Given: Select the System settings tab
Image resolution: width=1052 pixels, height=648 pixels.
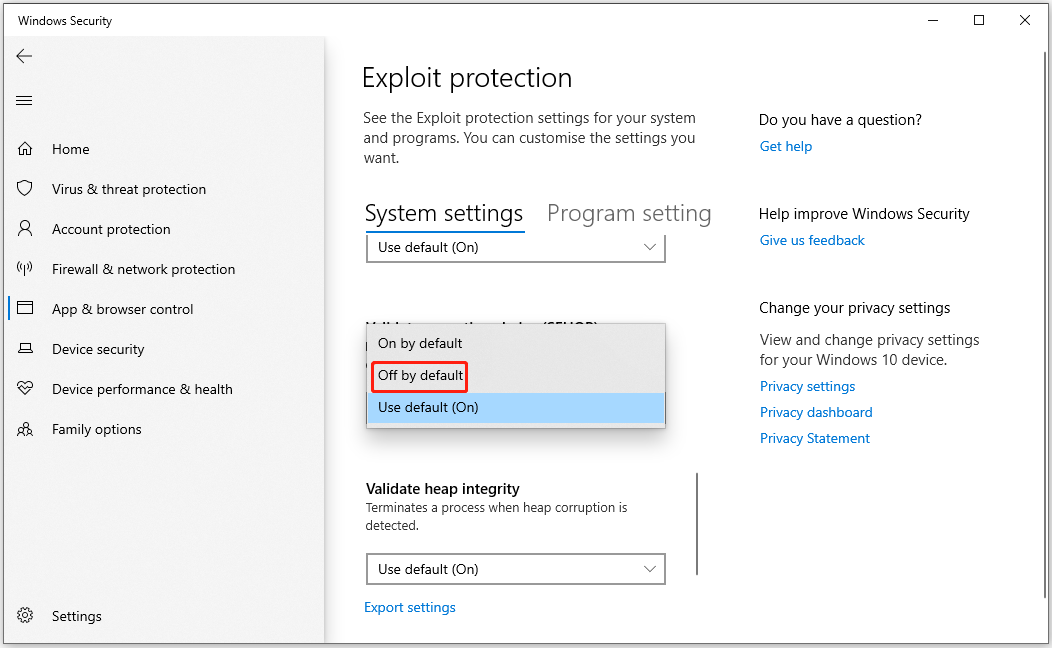Looking at the screenshot, I should pos(443,214).
